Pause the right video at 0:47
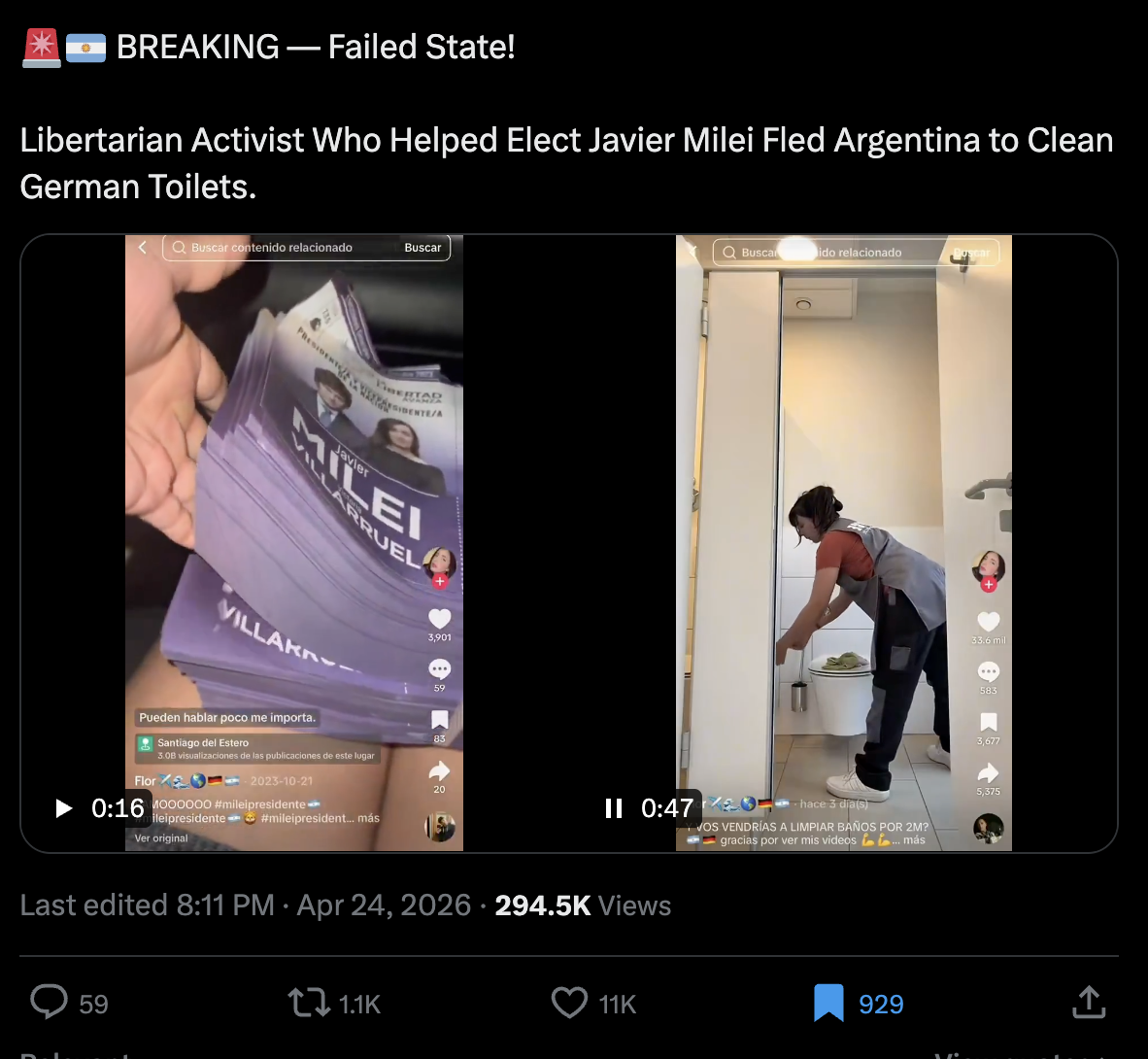This screenshot has height=1059, width=1148. pos(614,807)
